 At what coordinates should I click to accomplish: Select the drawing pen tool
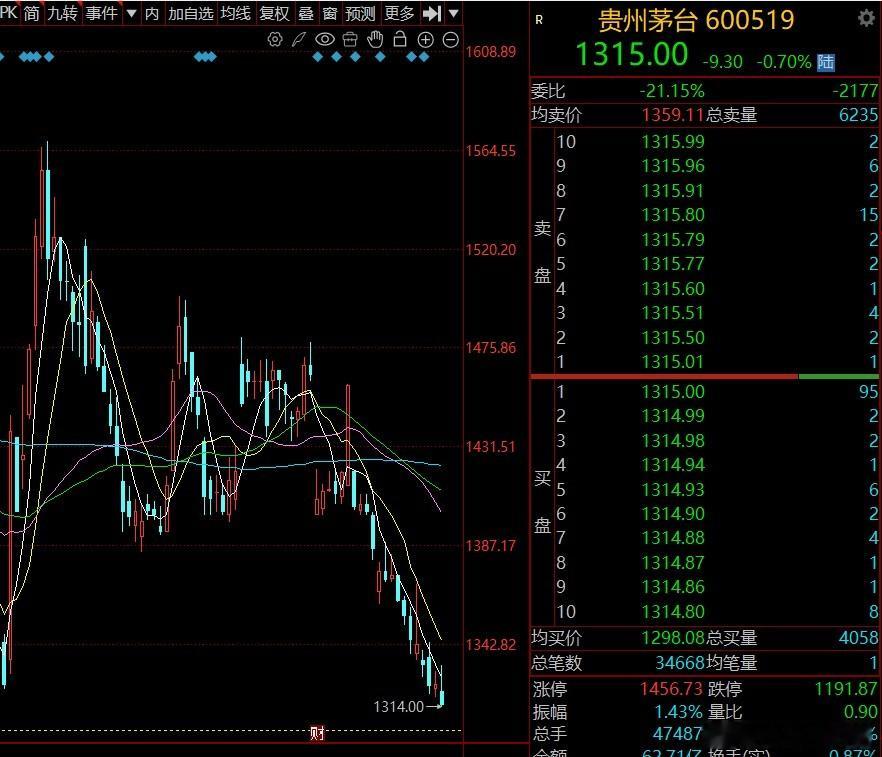pyautogui.click(x=299, y=39)
